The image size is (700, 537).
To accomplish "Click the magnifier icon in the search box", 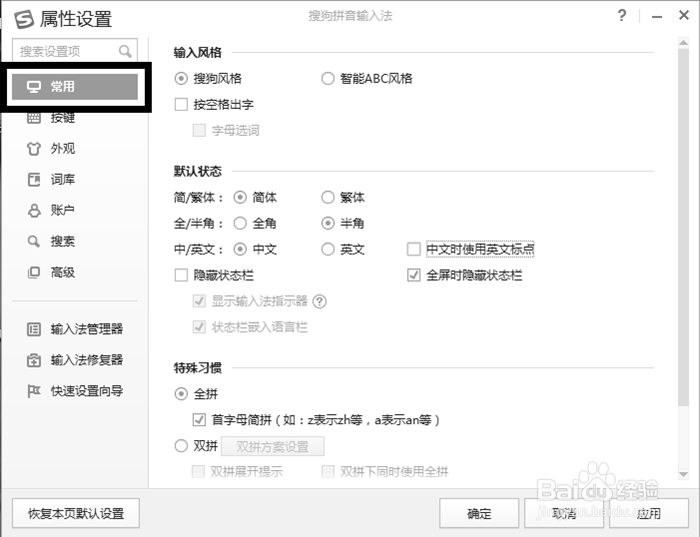I will (x=125, y=51).
